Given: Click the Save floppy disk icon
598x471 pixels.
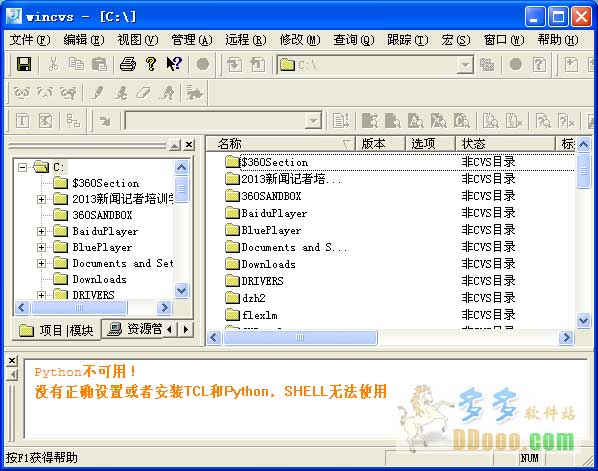Looking at the screenshot, I should [24, 64].
